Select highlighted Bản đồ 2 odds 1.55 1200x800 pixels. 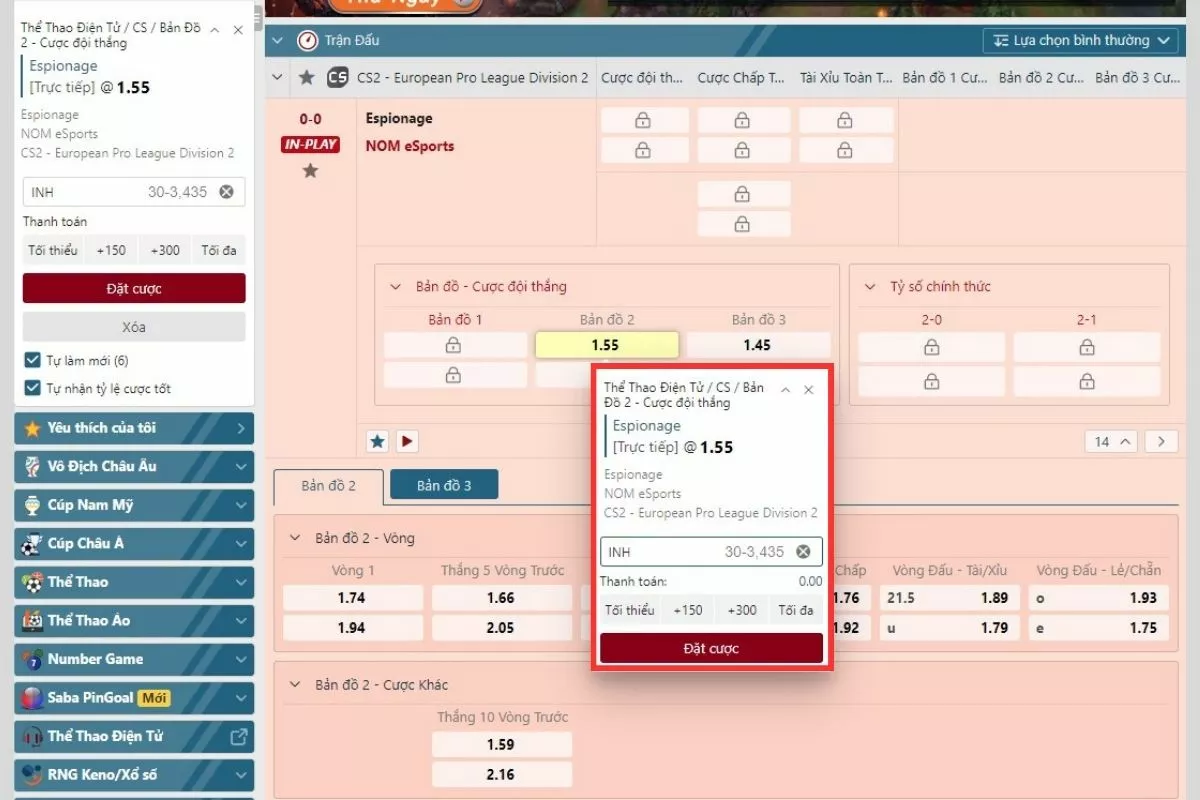[607, 345]
